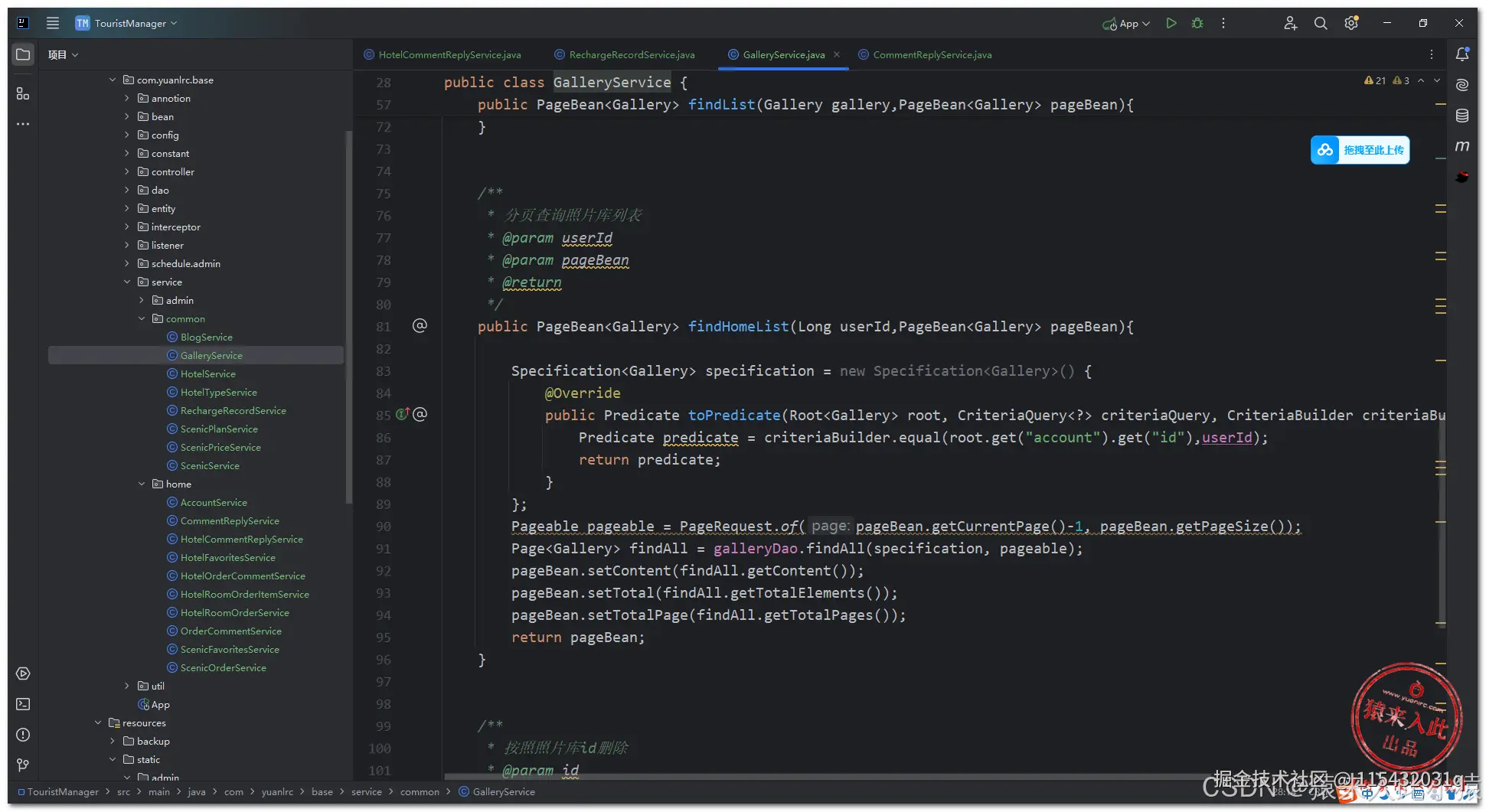Select ScenicPlanService in project tree
This screenshot has height=812, width=1486.
[219, 429]
